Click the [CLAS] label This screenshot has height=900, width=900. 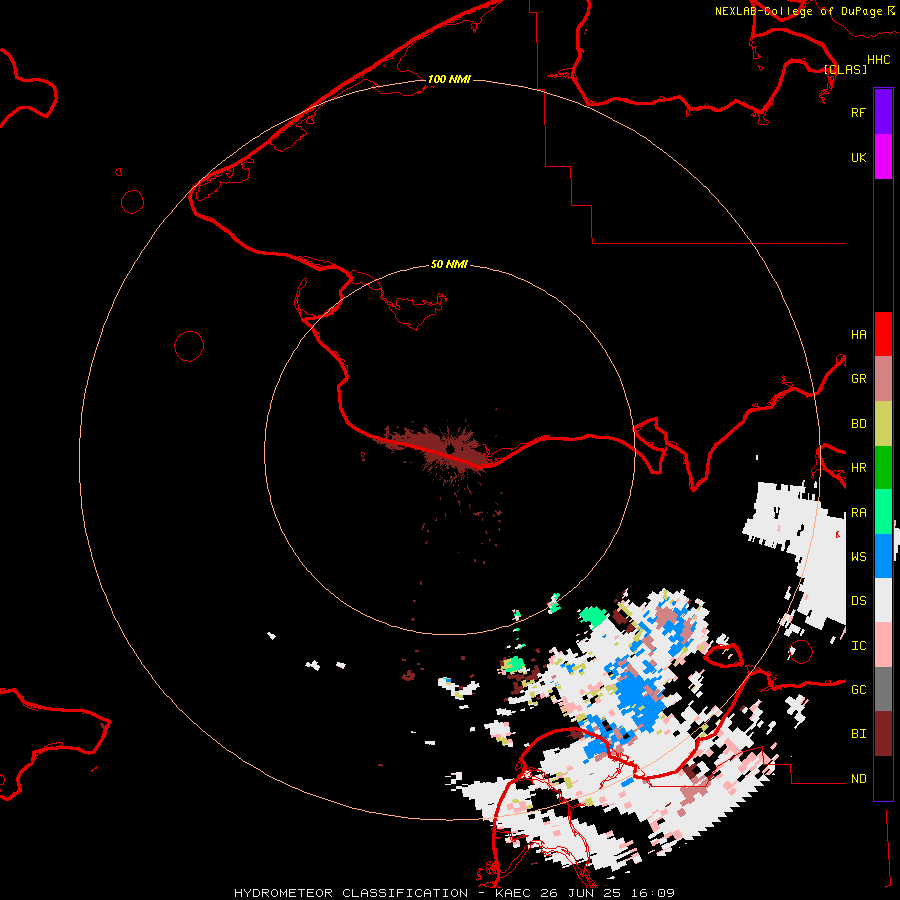(845, 69)
